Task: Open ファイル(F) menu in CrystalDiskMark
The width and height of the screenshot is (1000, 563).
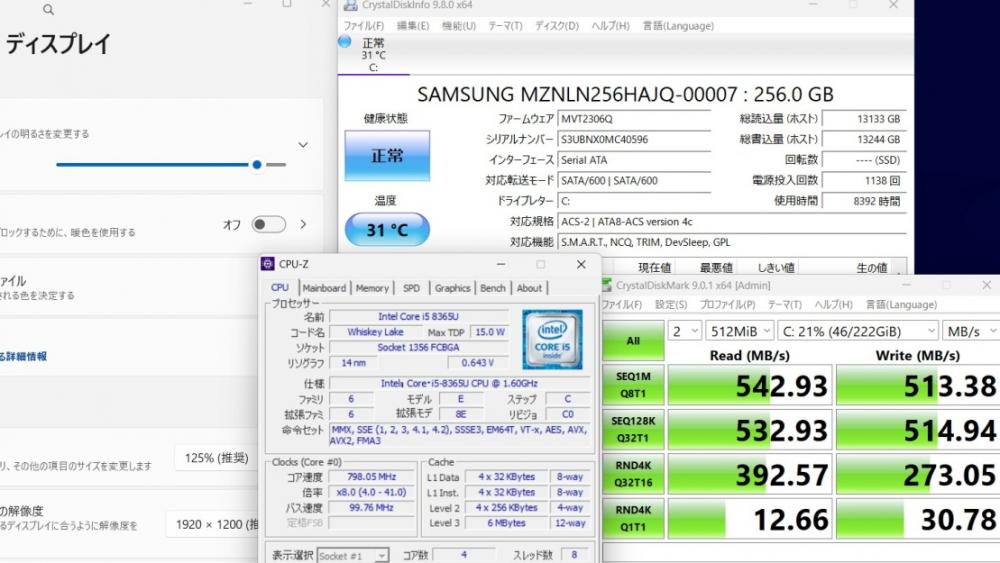Action: click(x=621, y=305)
